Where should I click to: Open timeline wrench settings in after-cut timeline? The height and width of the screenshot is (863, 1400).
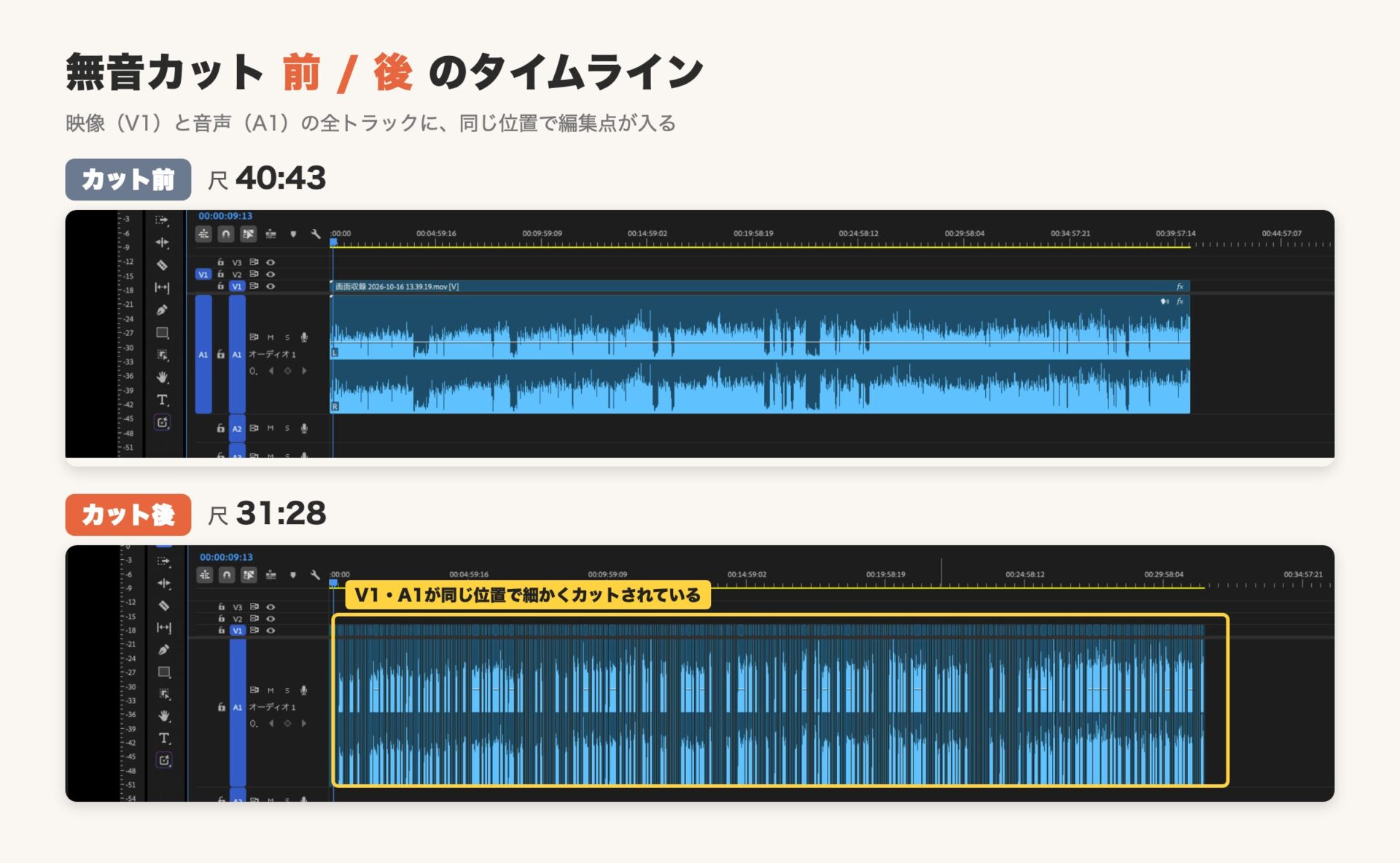pos(315,575)
